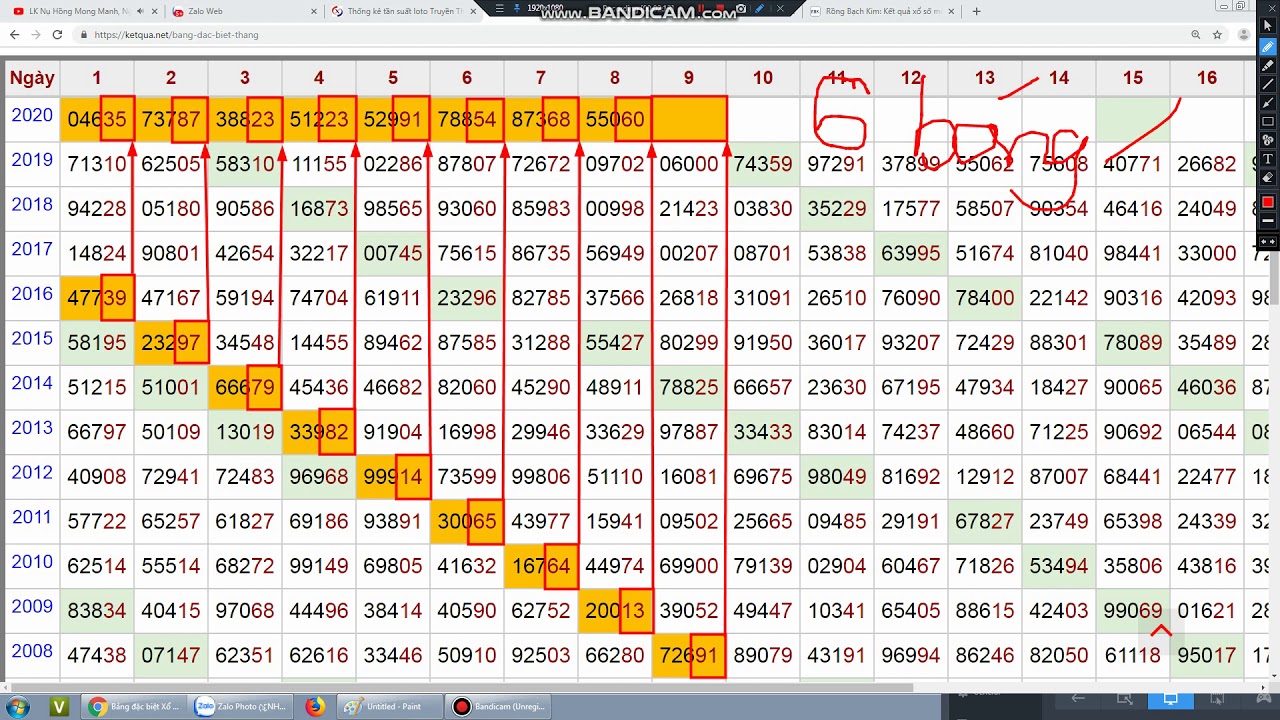Switch to the Rồng Bạch Kim tab

coord(880,11)
